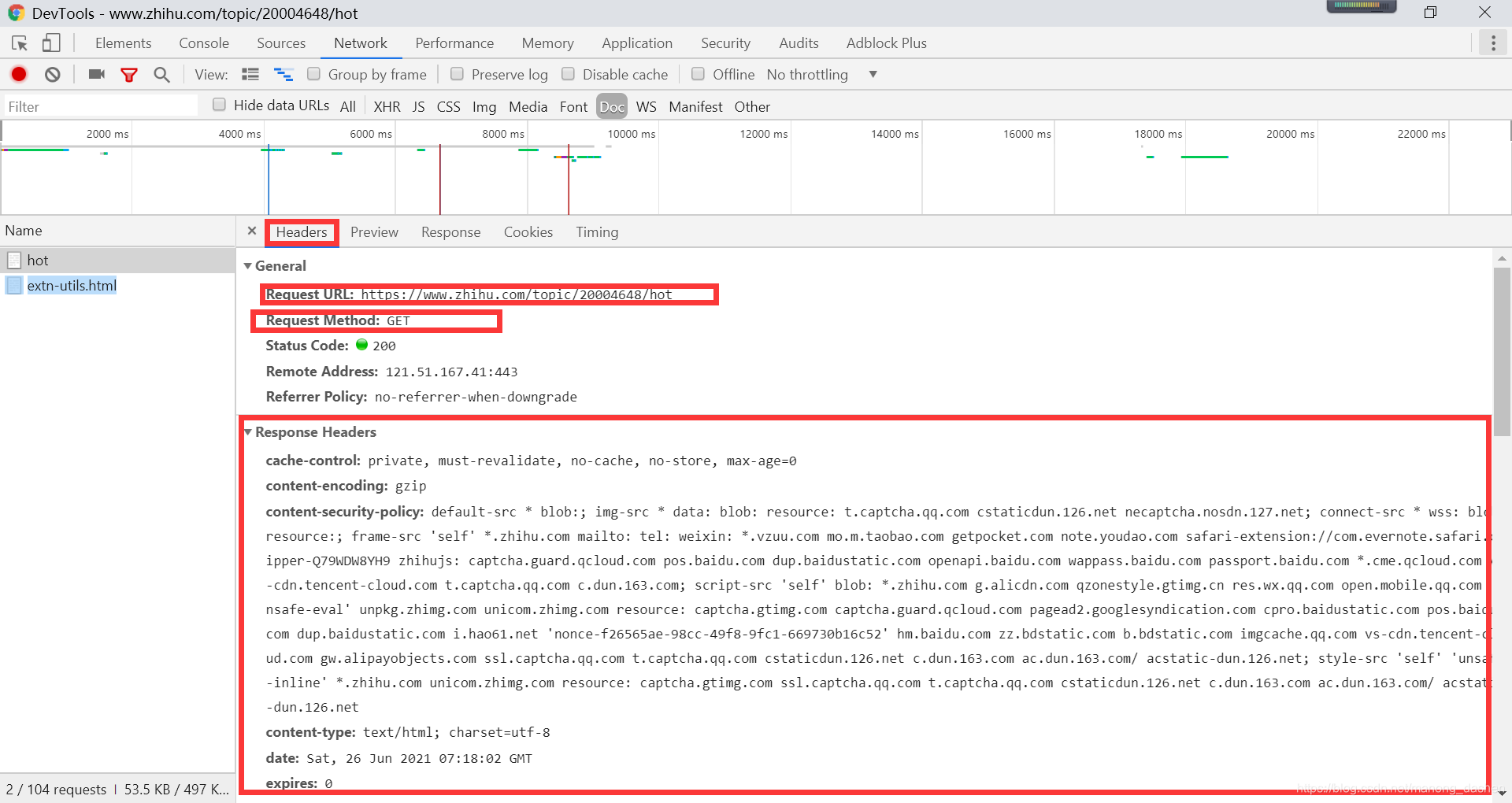Toggle the Offline checkbox
The width and height of the screenshot is (1512, 803).
[698, 73]
